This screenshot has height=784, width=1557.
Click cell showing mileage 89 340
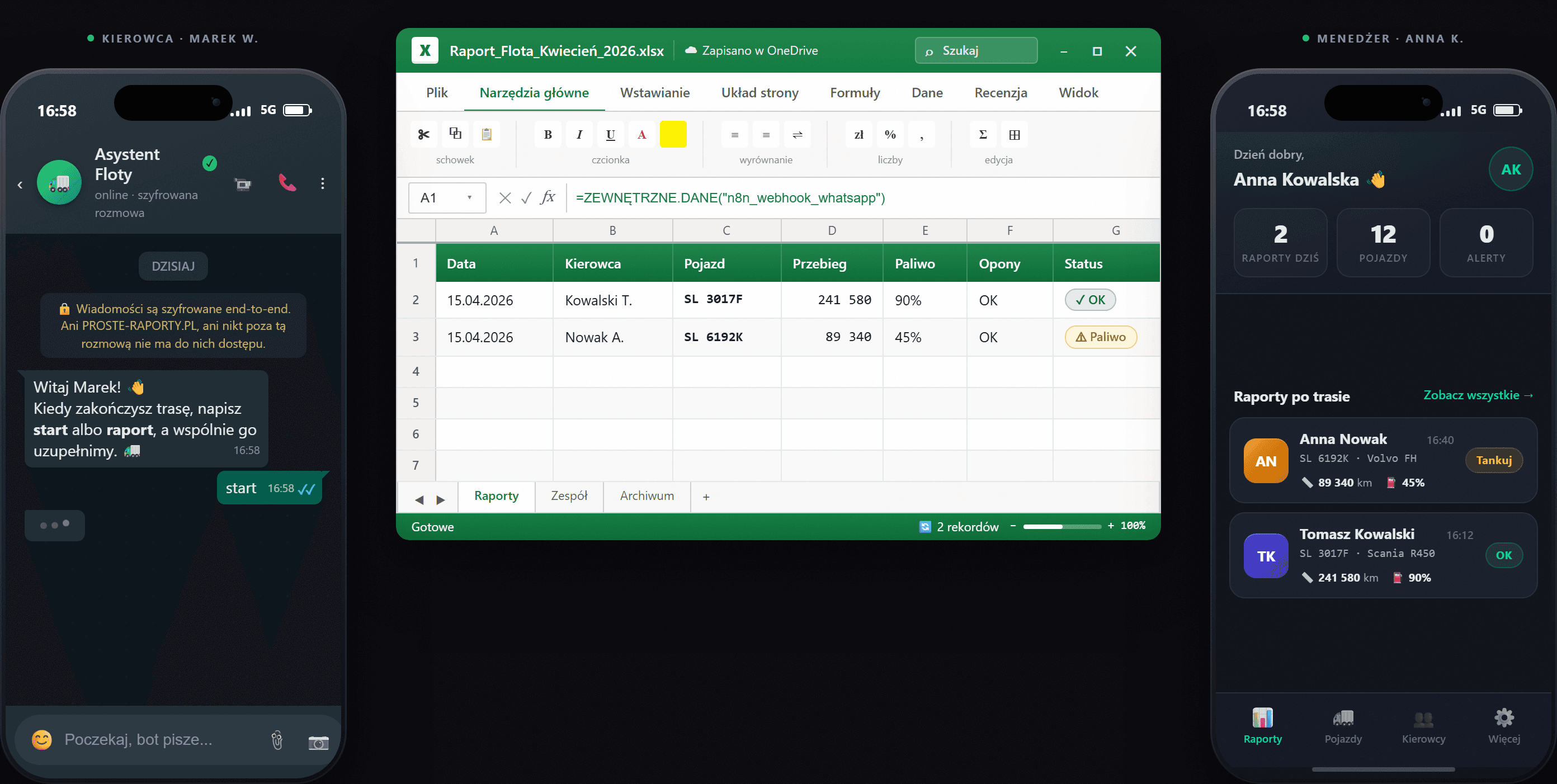pyautogui.click(x=832, y=337)
